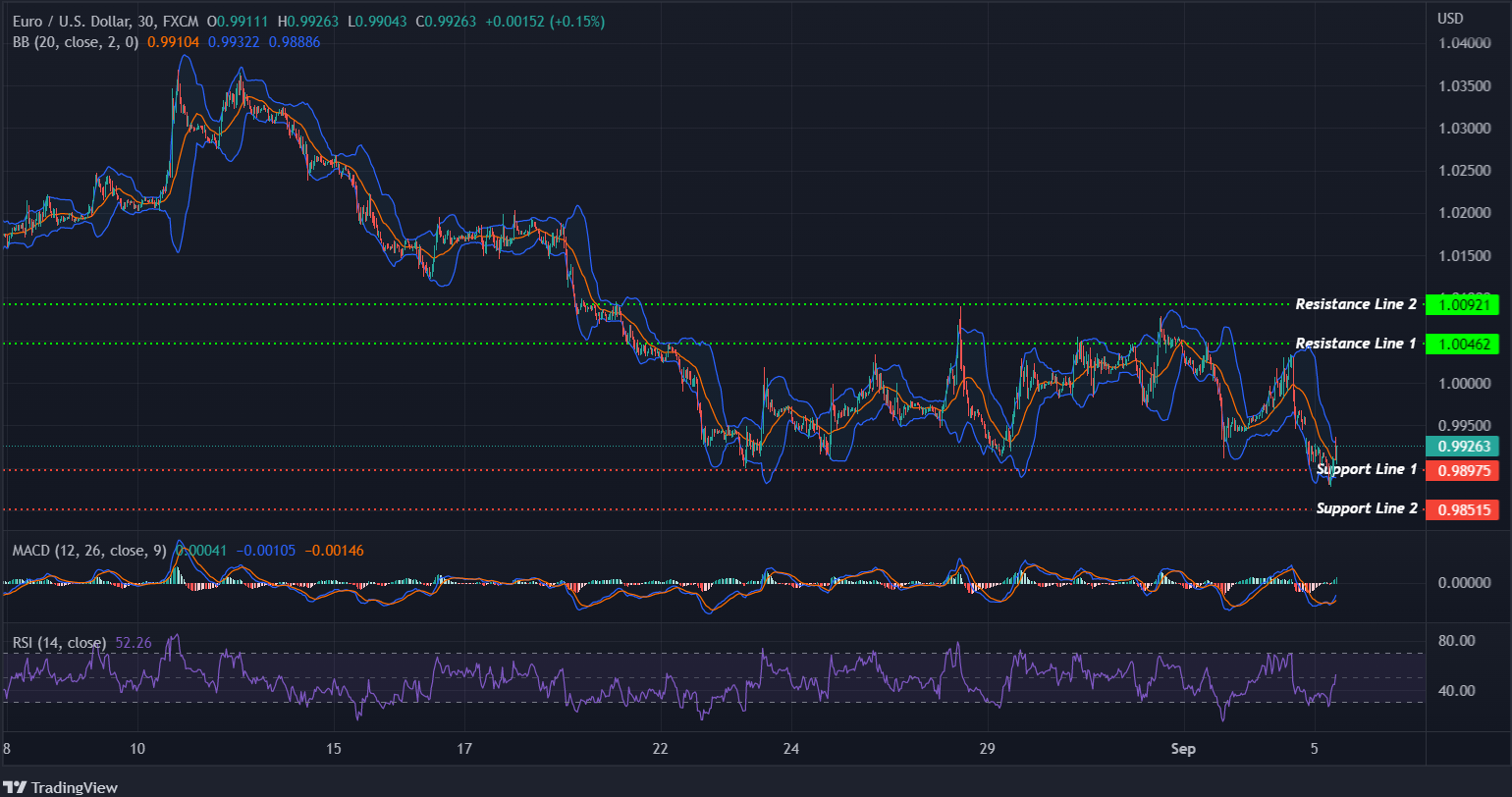Select the Resistance Line 1 label
This screenshot has height=797, width=1512.
click(x=1356, y=344)
